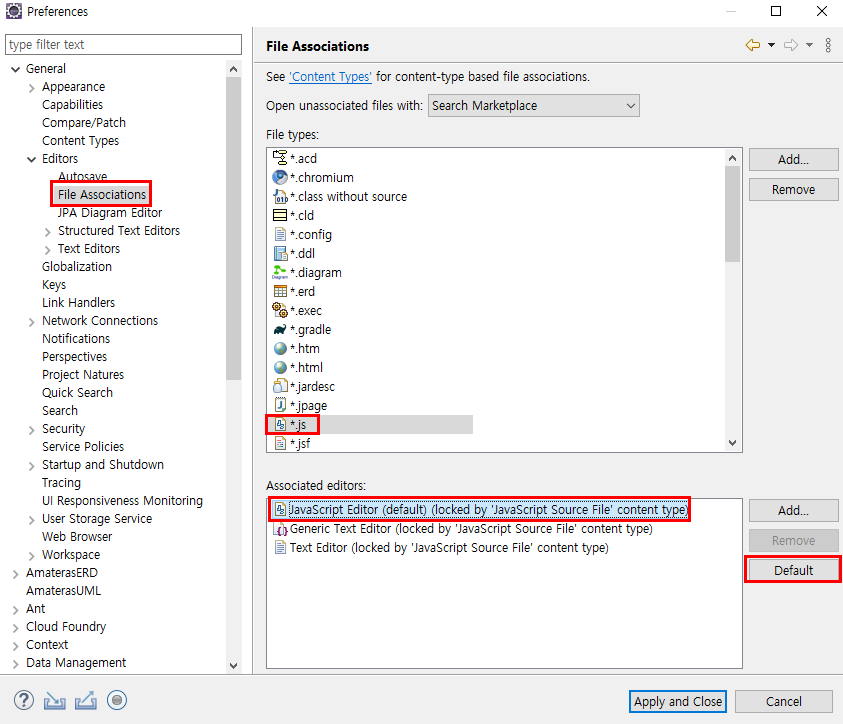Expand the Cloud Foundry node
The height and width of the screenshot is (724, 843).
(x=16, y=627)
